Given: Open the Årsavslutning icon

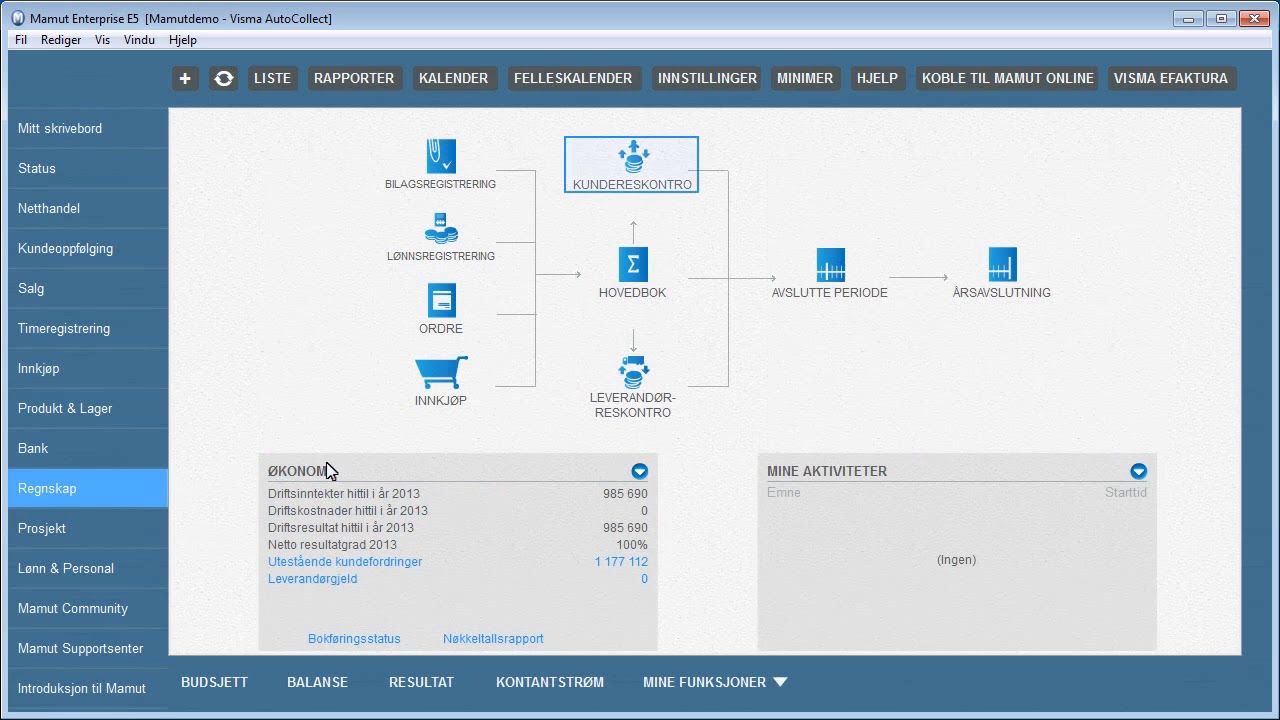Looking at the screenshot, I should pyautogui.click(x=1002, y=265).
